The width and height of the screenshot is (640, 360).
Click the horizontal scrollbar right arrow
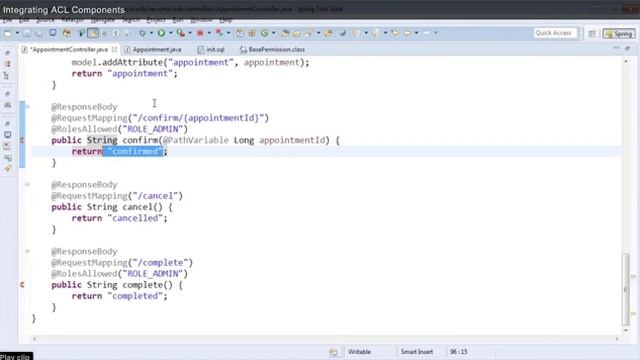[617, 339]
